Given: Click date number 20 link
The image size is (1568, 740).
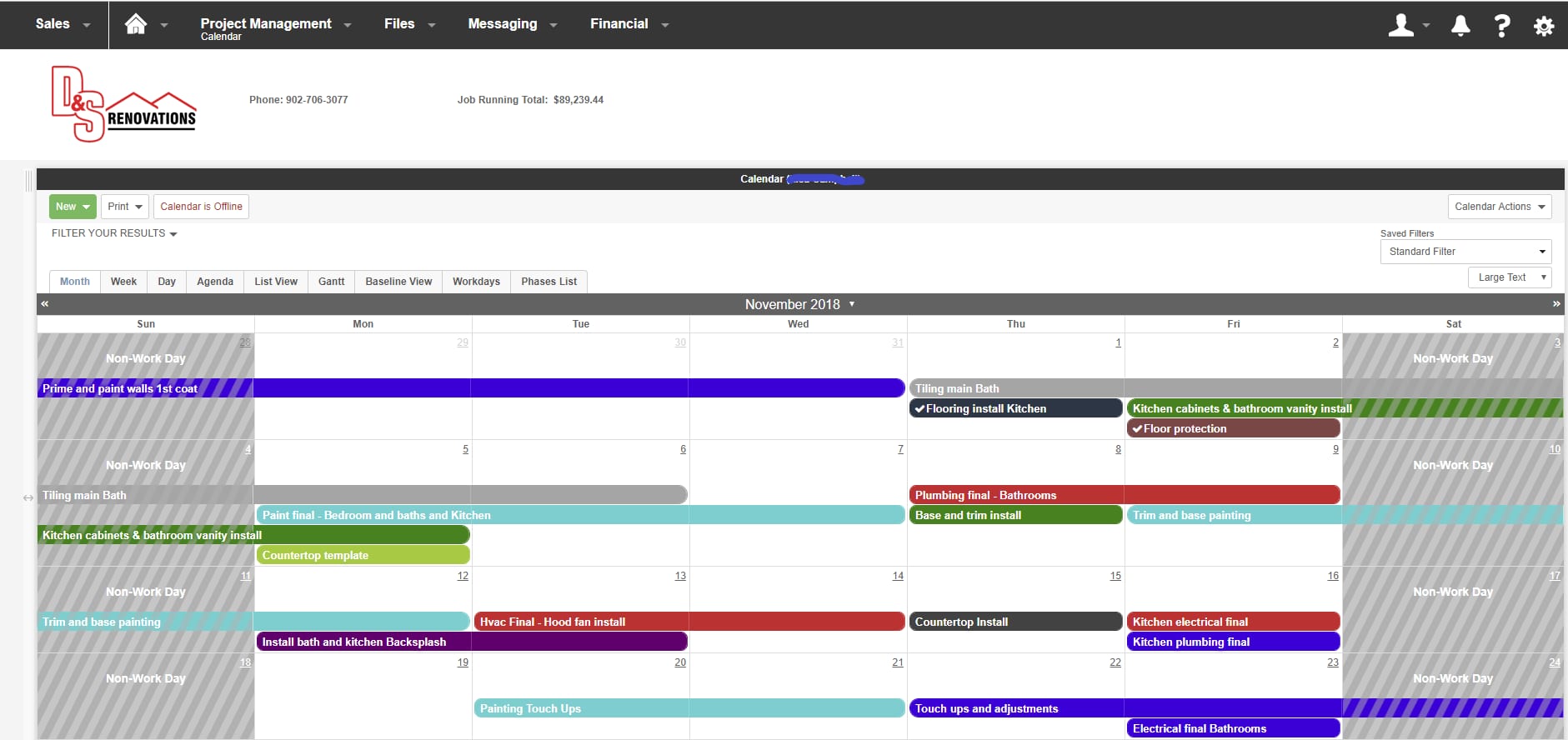Looking at the screenshot, I should coord(680,662).
